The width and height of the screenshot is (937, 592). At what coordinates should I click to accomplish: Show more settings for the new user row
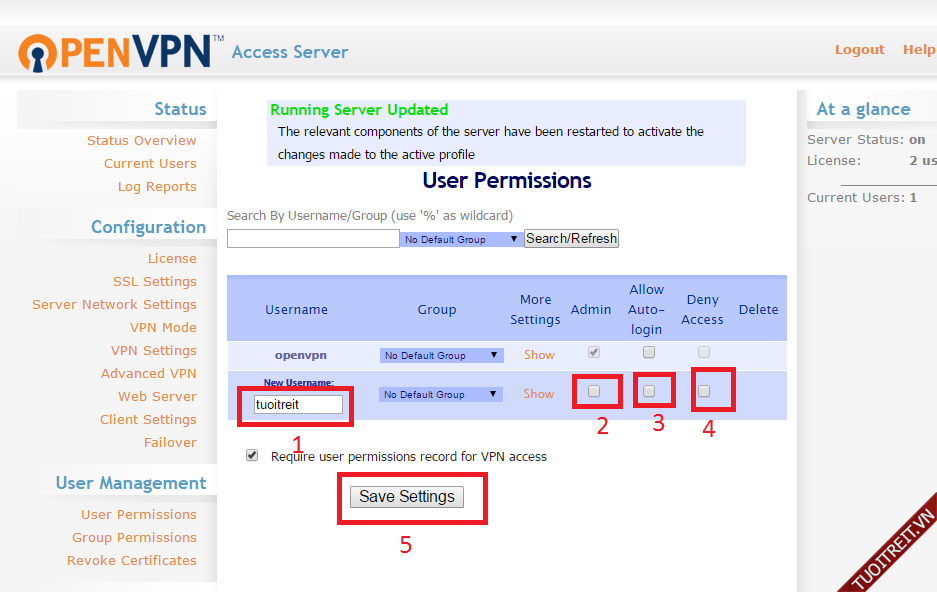[539, 394]
